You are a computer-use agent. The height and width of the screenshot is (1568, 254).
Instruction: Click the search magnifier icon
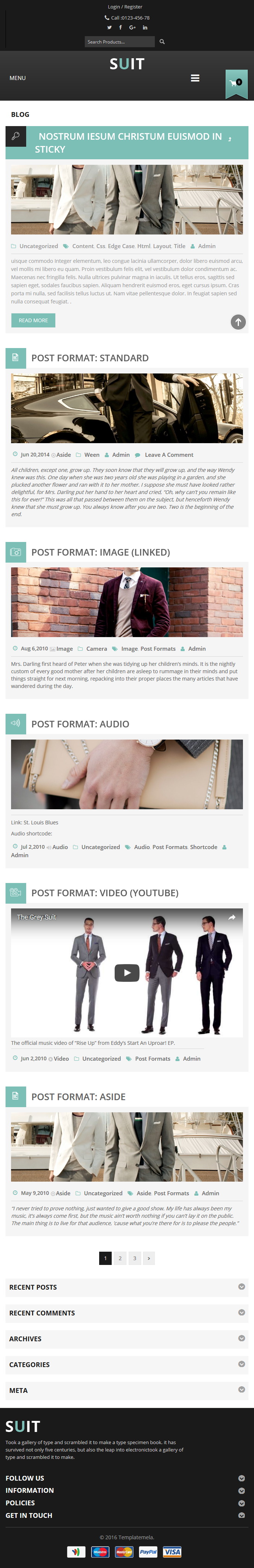162,42
